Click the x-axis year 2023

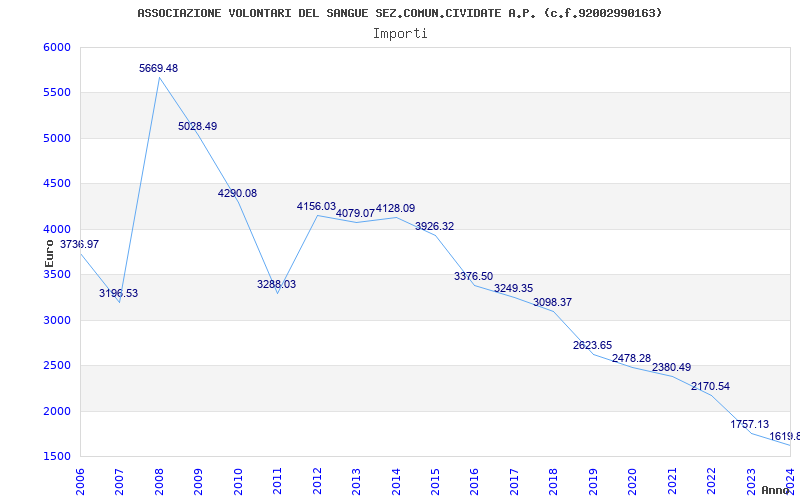[x=751, y=482]
